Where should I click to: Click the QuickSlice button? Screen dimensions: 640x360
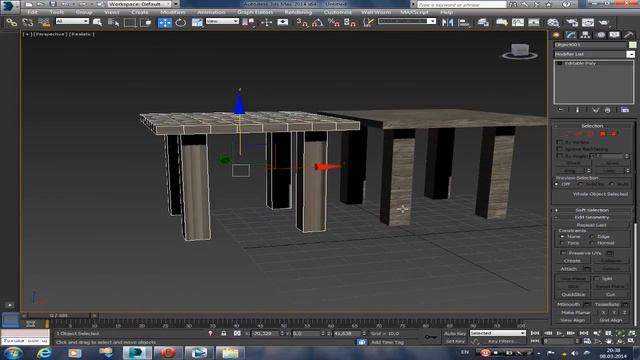click(x=573, y=294)
